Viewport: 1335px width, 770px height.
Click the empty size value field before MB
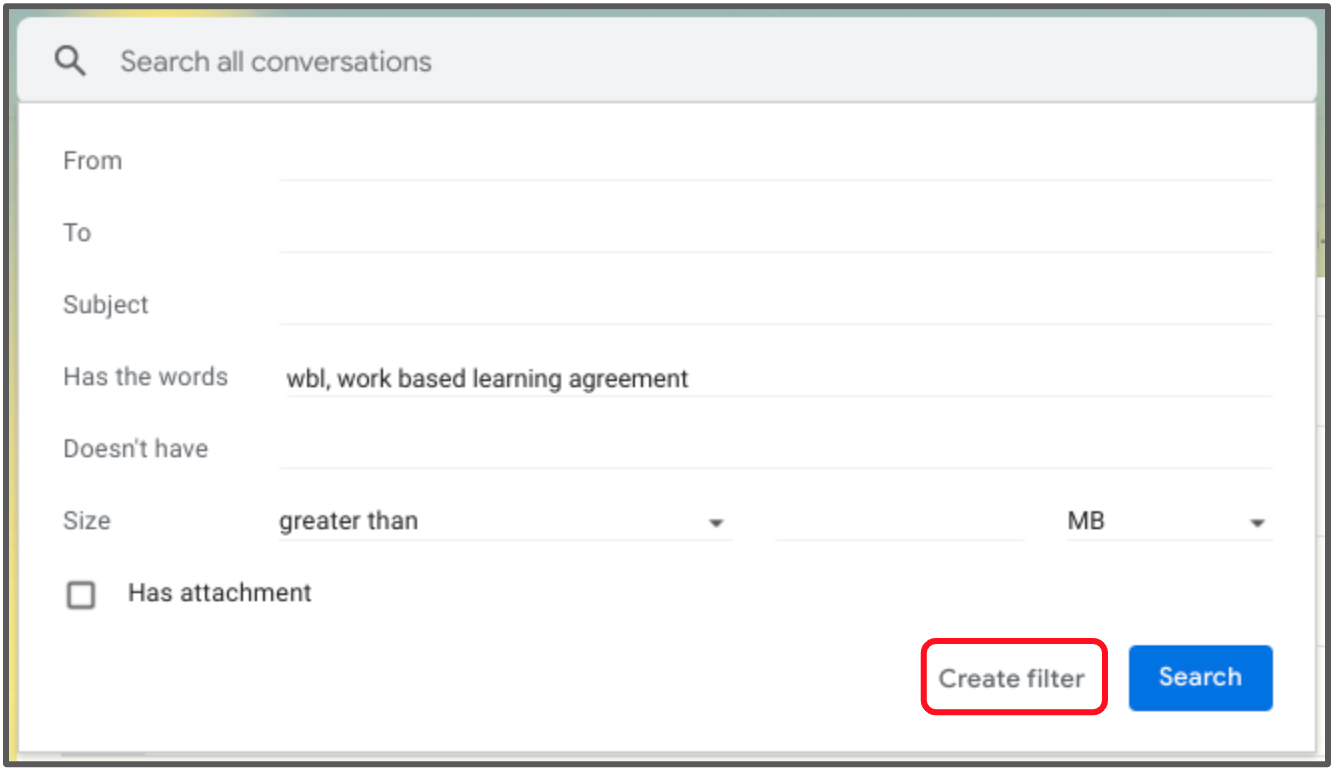click(898, 521)
